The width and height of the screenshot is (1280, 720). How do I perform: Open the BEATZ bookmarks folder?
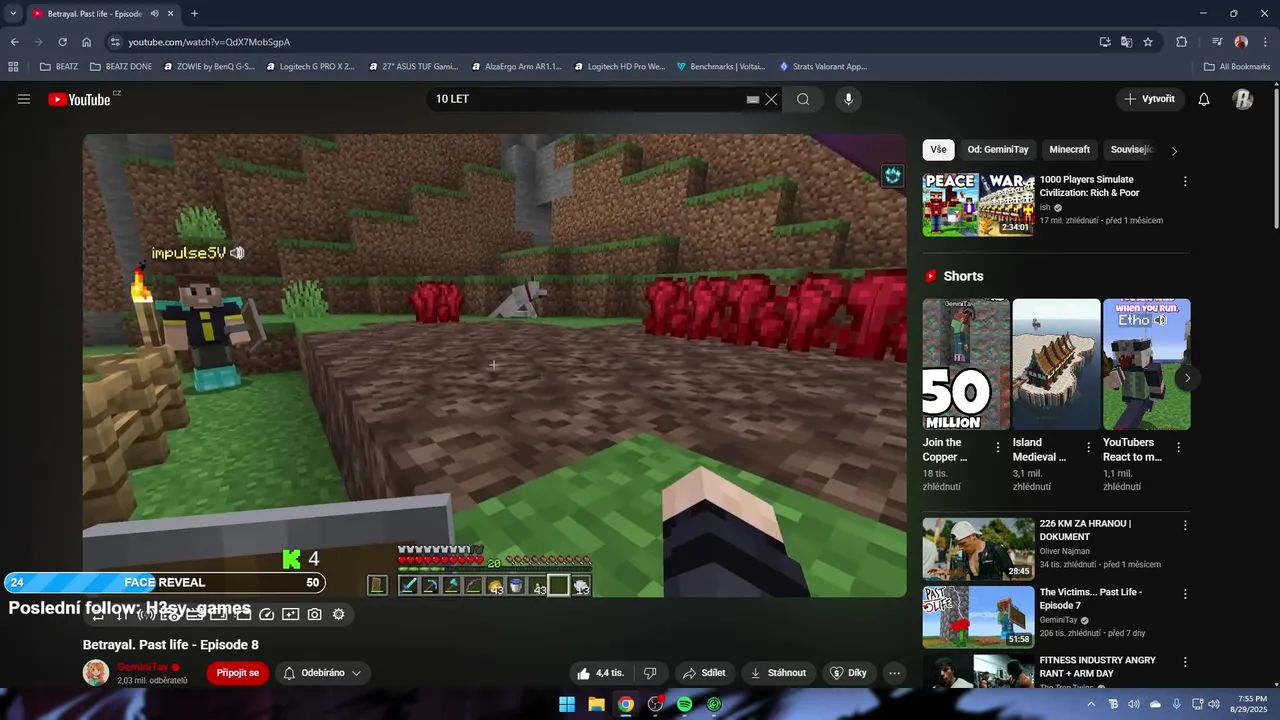pos(59,67)
